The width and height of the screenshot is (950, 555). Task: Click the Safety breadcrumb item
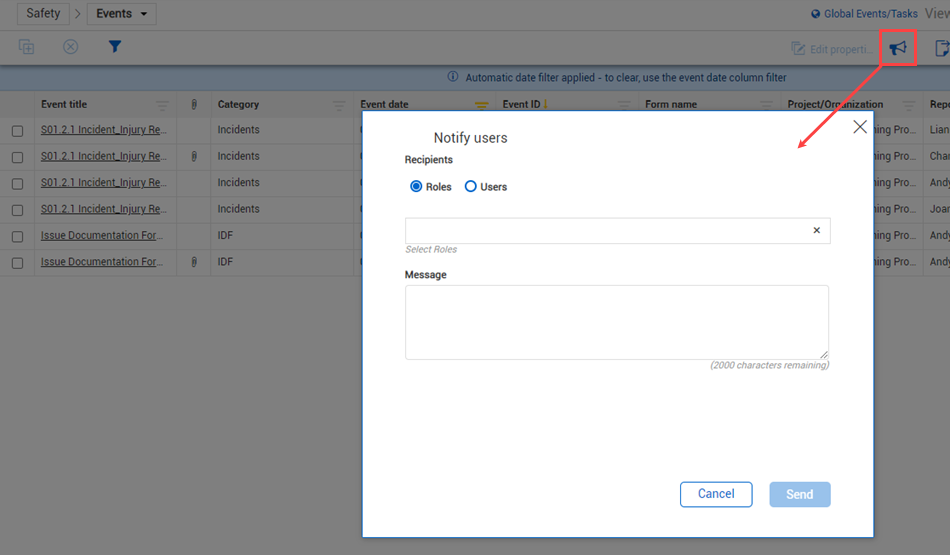[x=43, y=14]
